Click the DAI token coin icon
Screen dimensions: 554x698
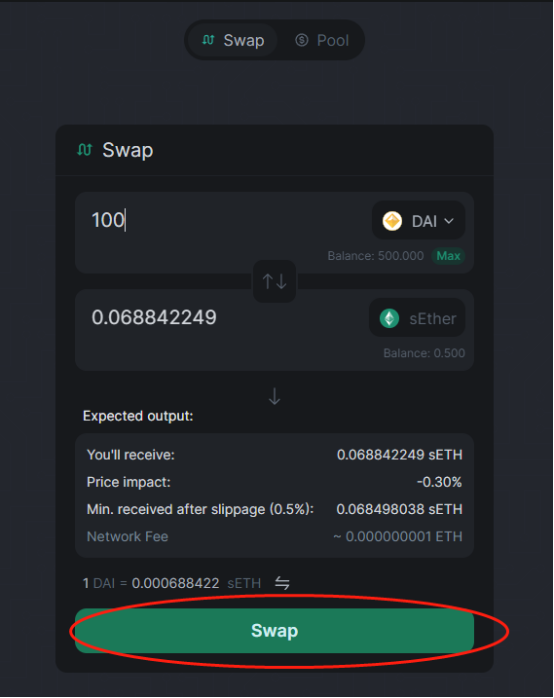(x=392, y=221)
